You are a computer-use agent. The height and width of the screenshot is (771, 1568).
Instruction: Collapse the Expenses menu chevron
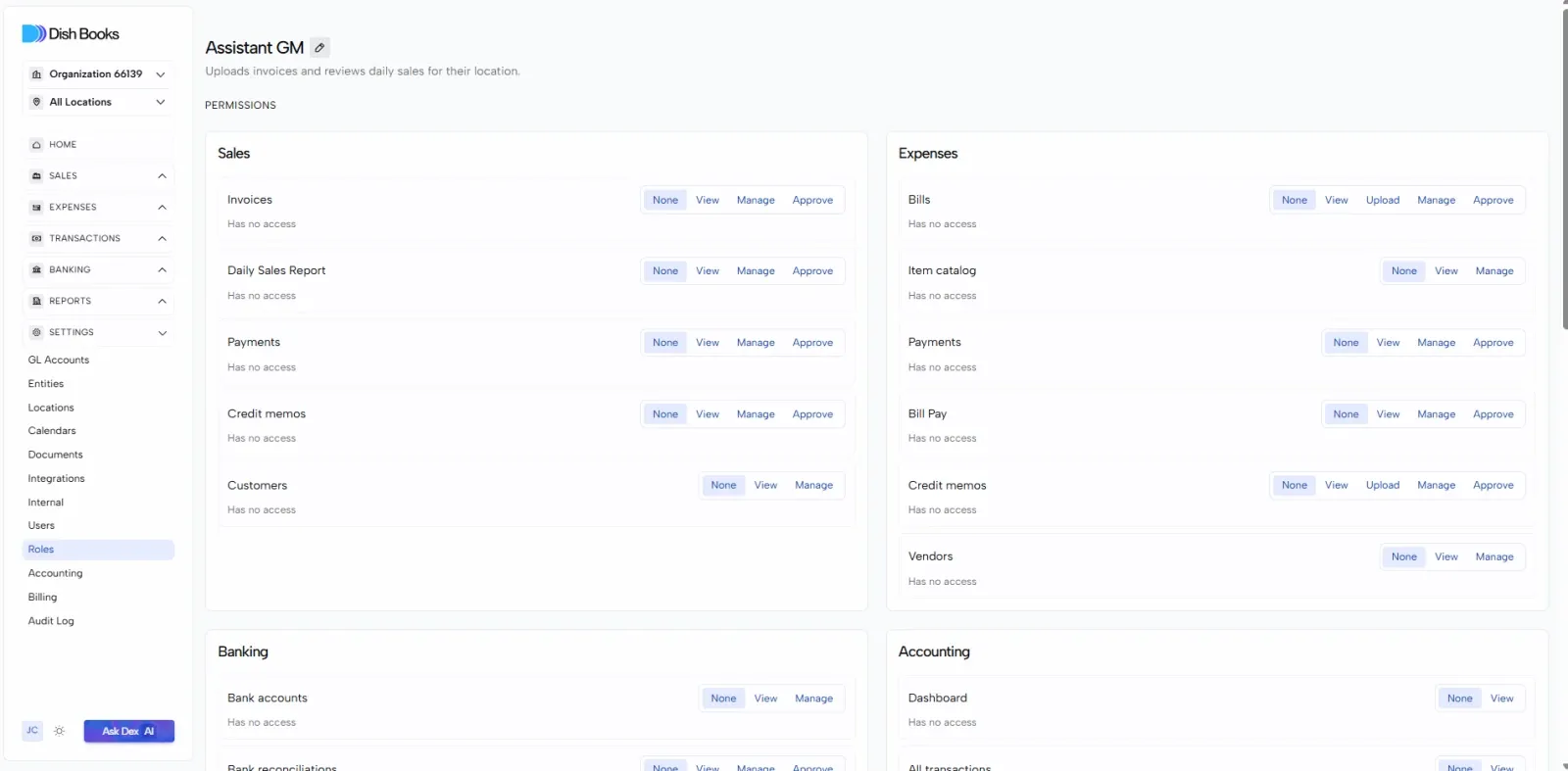click(x=162, y=208)
